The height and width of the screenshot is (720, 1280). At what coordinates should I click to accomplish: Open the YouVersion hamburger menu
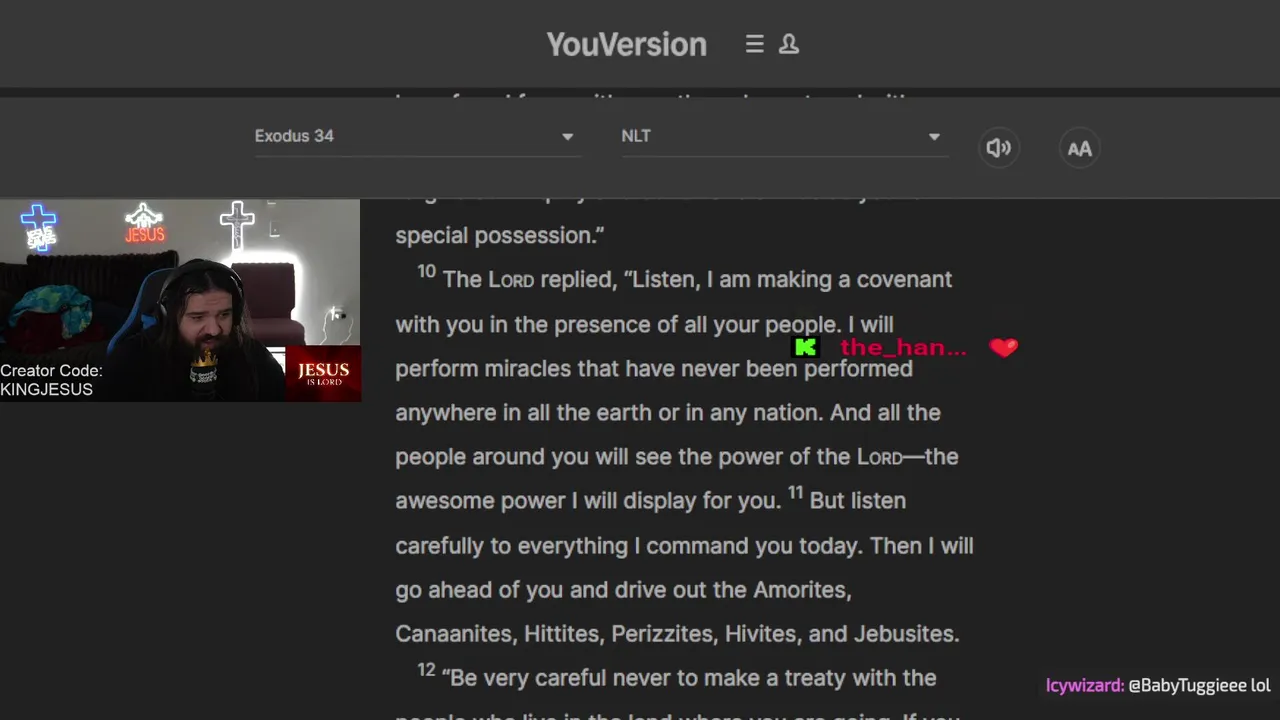755,44
